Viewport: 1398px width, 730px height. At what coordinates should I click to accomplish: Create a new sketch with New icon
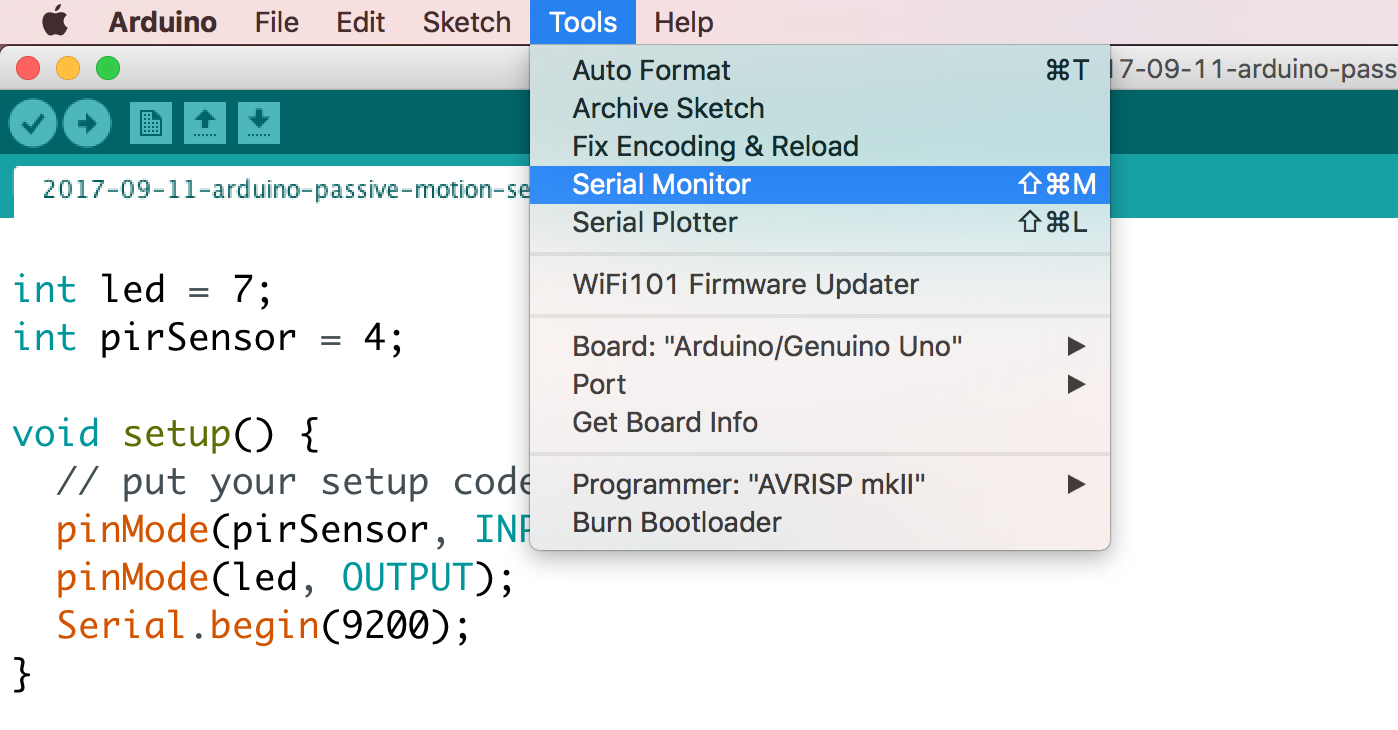150,123
